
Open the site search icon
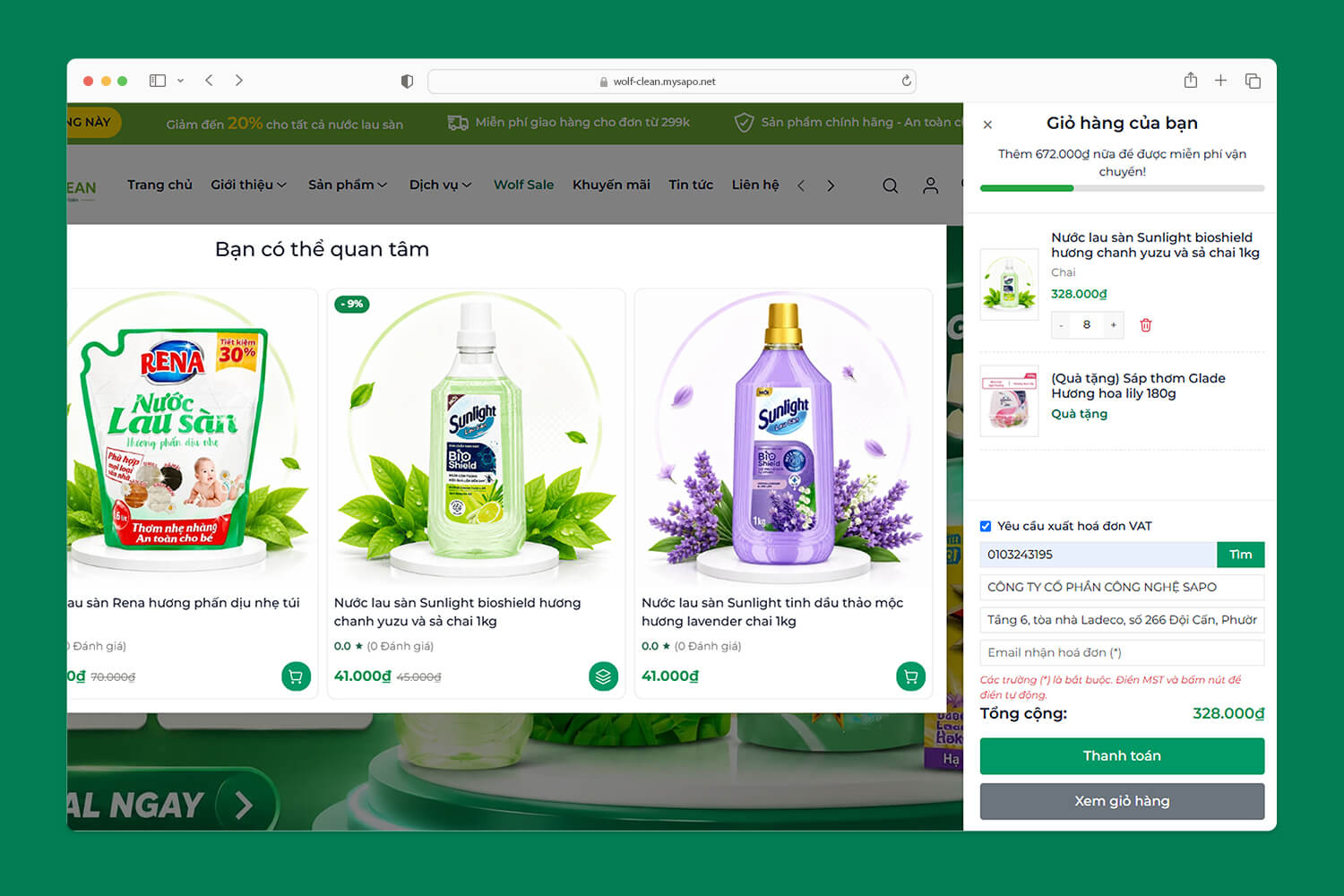coord(890,185)
